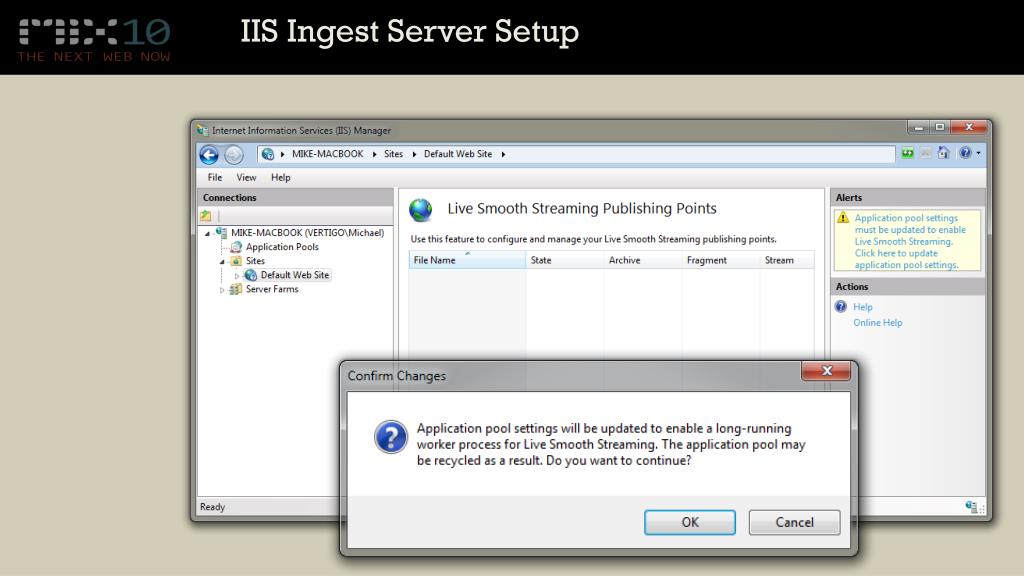
Task: Expand the Default Web Site node
Action: pos(236,276)
